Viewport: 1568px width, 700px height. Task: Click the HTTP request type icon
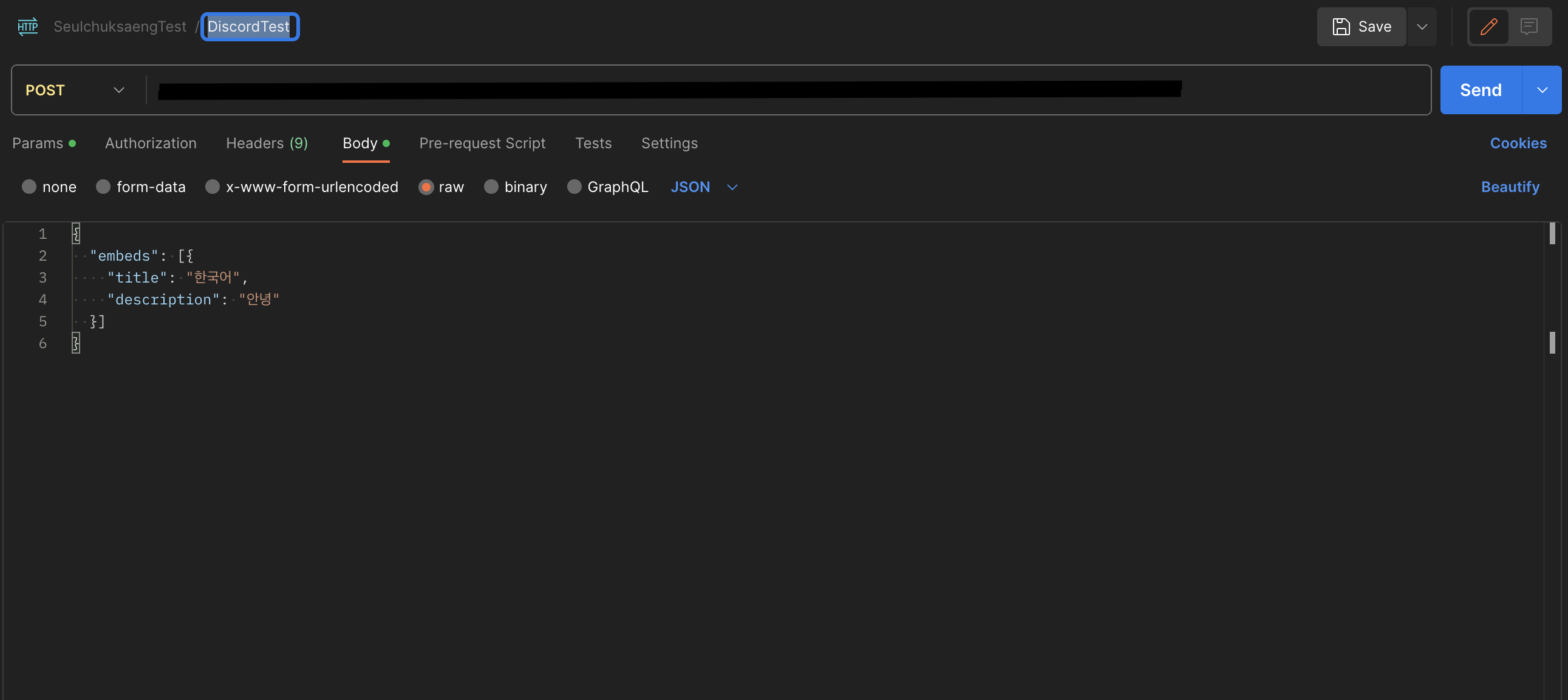coord(28,26)
